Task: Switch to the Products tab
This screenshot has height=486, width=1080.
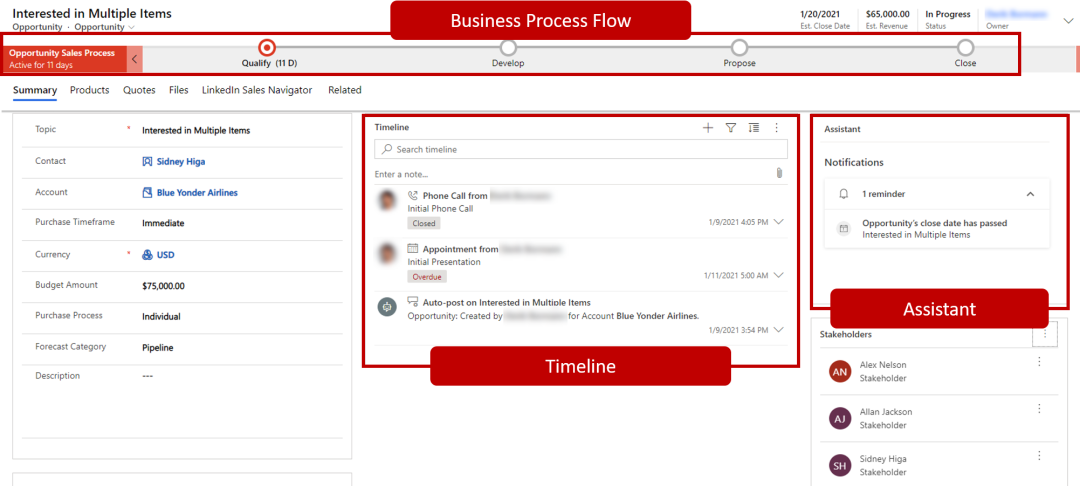Action: pos(90,90)
